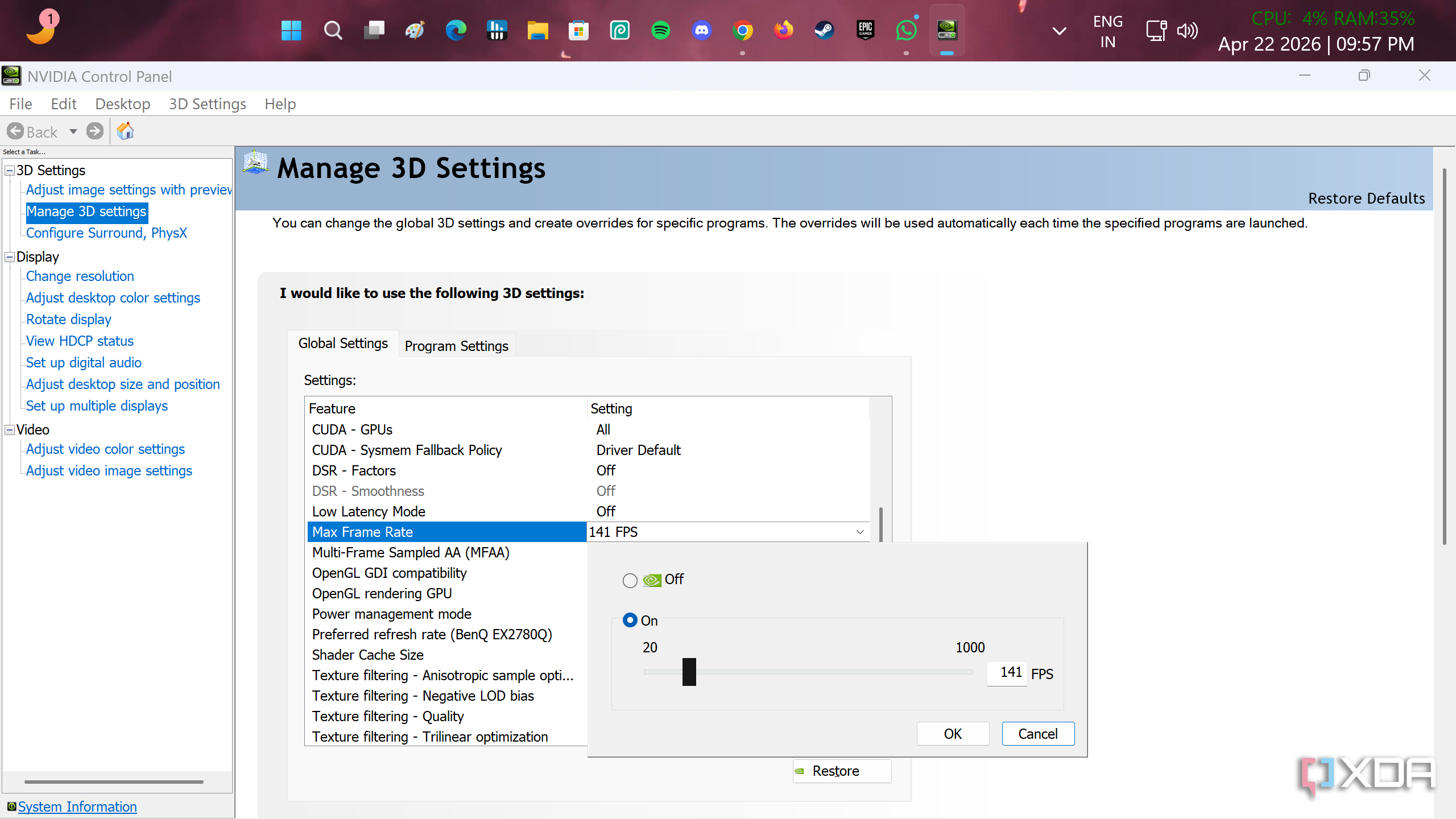The height and width of the screenshot is (819, 1456).
Task: Click the NVIDIA Control Panel taskbar icon
Action: [x=947, y=30]
